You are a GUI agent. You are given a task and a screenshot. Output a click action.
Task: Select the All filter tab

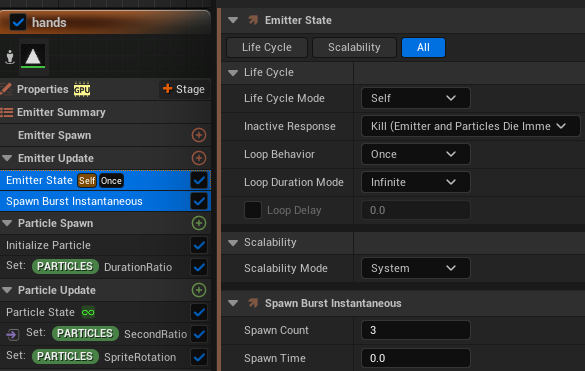(x=423, y=47)
